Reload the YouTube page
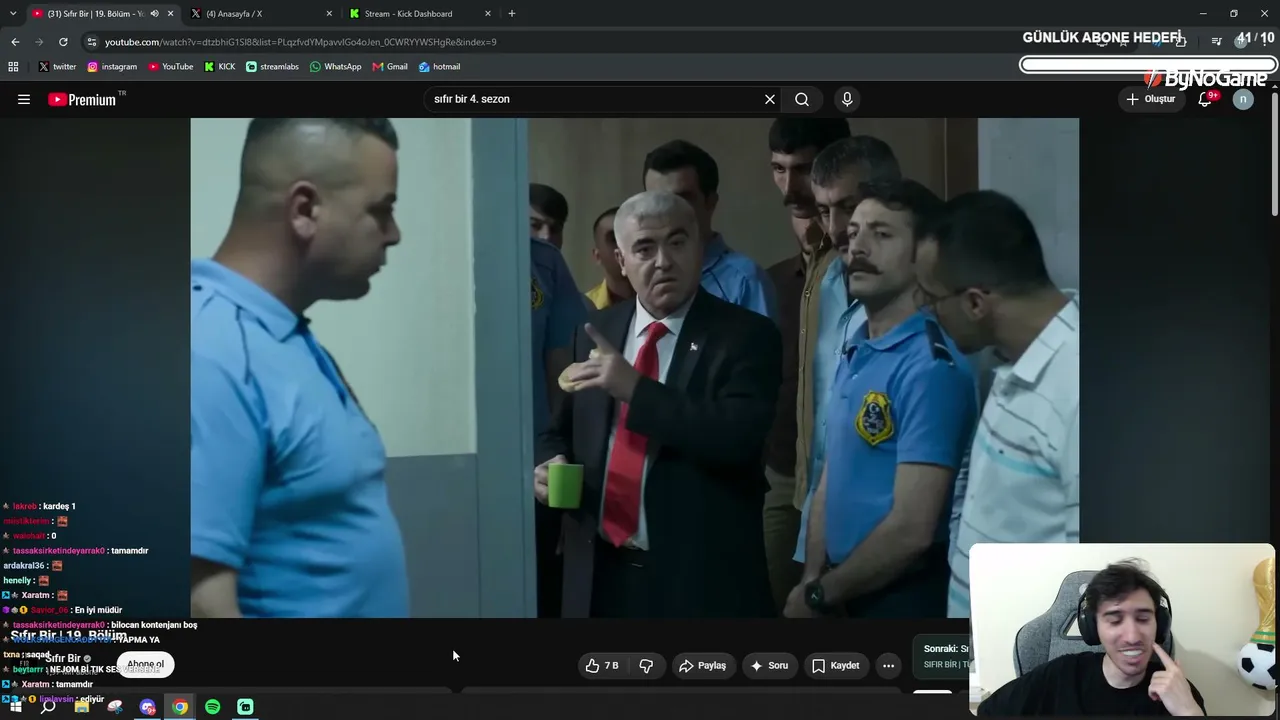The image size is (1280, 720). (63, 42)
